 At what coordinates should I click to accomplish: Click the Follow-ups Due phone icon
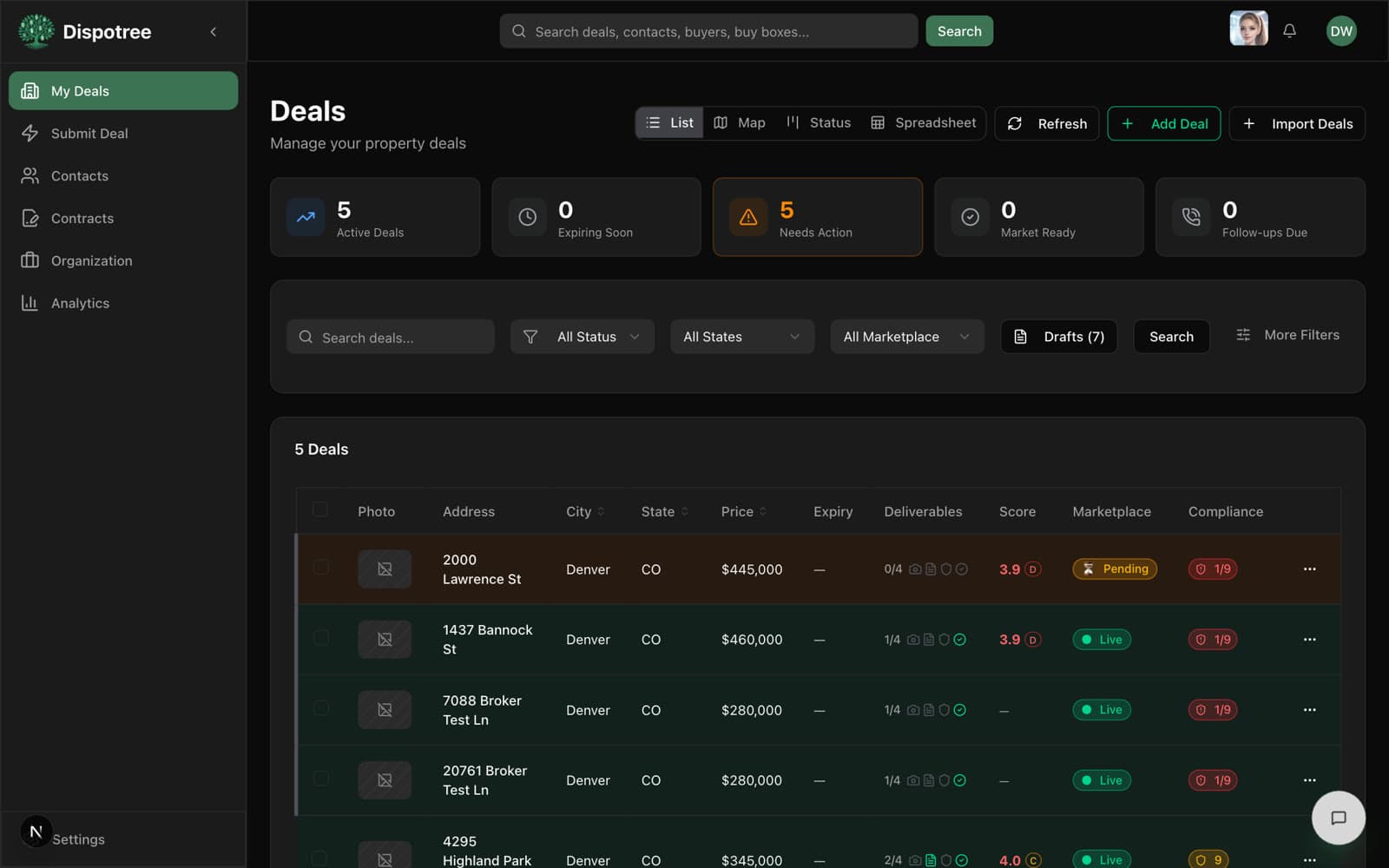coord(1191,217)
